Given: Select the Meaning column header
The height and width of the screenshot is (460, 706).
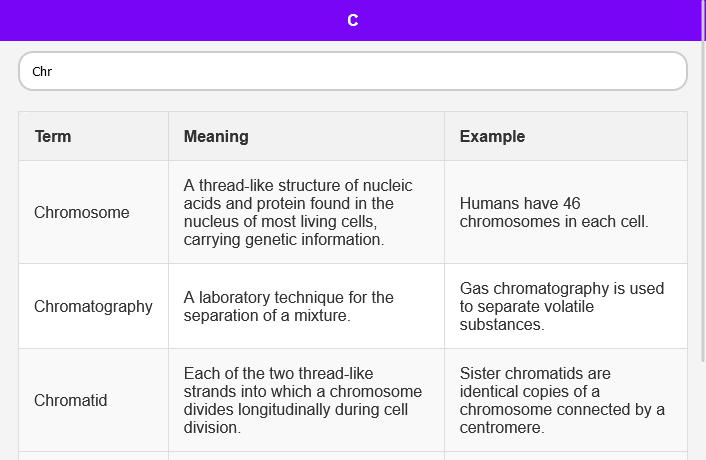Looking at the screenshot, I should click(216, 136).
